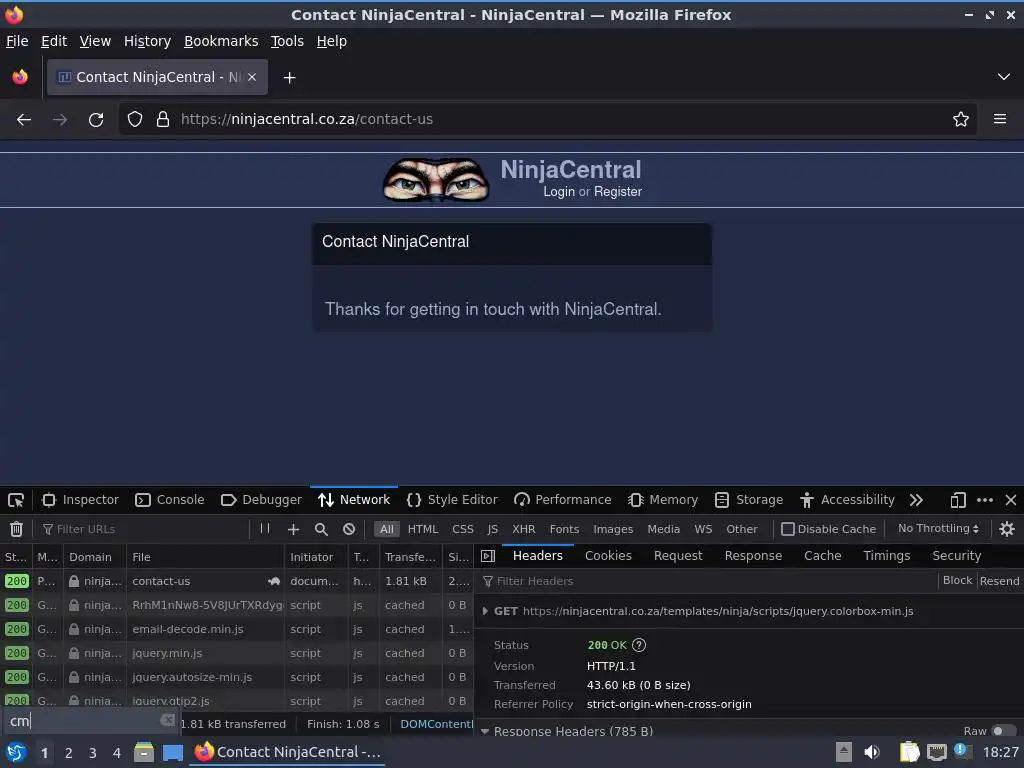The image size is (1024, 768).
Task: Show the Timings details tab
Action: point(886,556)
